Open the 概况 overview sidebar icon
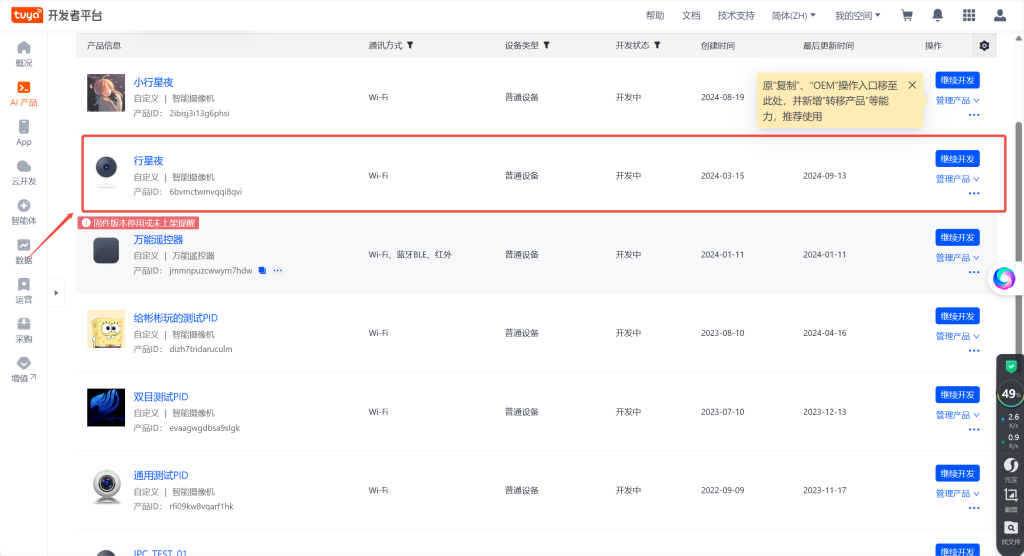Viewport: 1024px width, 556px height. [x=24, y=53]
